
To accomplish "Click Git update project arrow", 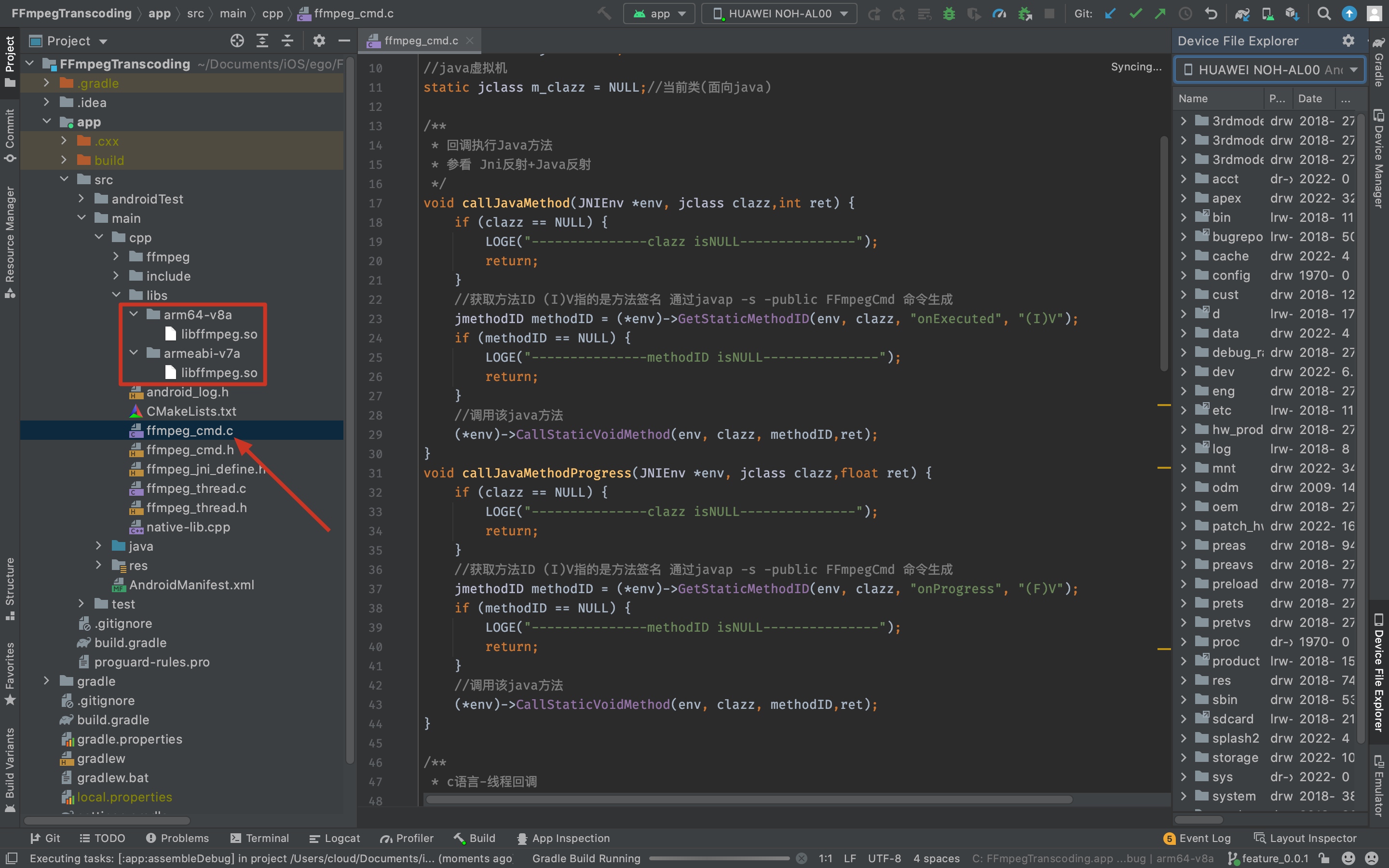I will pyautogui.click(x=1110, y=14).
